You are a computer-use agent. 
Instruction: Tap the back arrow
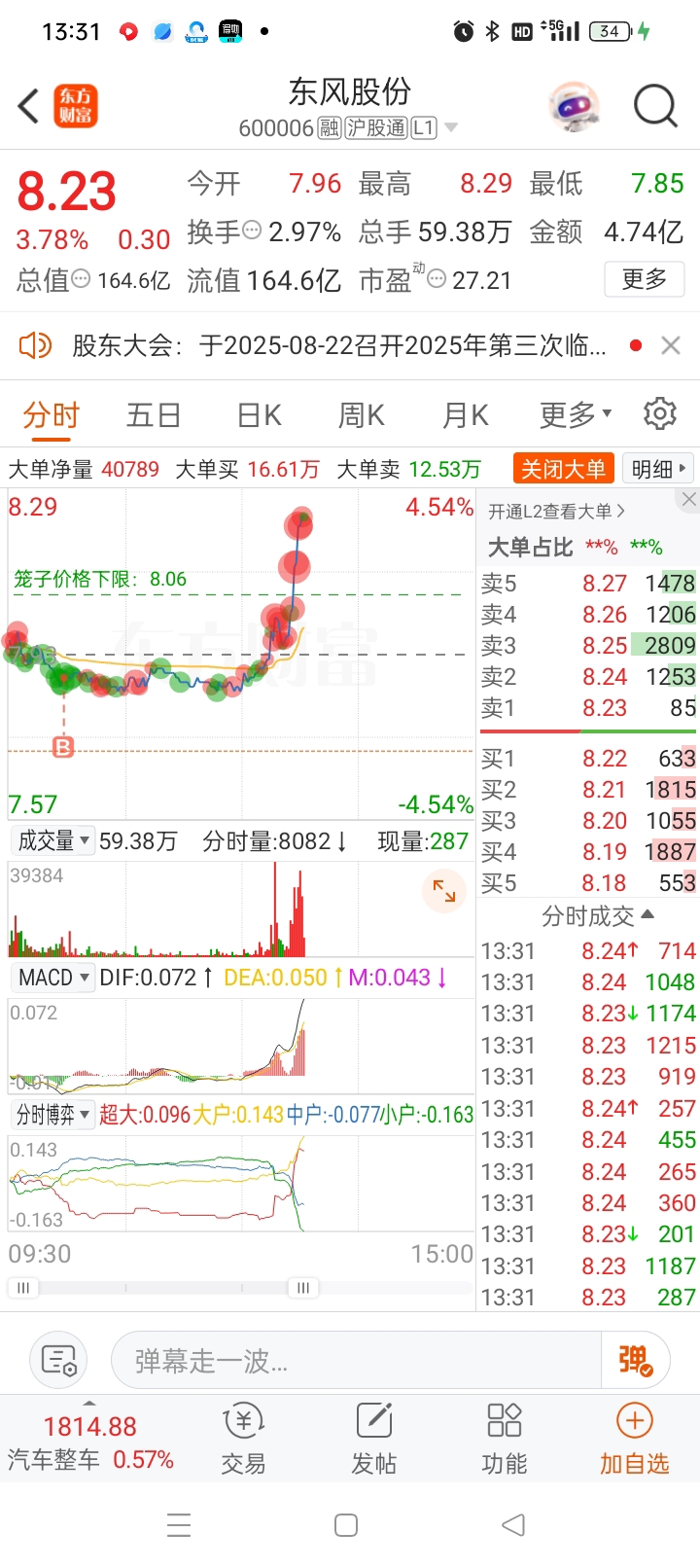pyautogui.click(x=28, y=106)
